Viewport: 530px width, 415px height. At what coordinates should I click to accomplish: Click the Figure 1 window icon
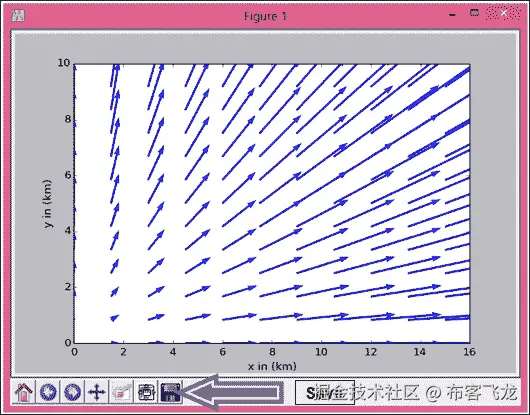[18, 15]
